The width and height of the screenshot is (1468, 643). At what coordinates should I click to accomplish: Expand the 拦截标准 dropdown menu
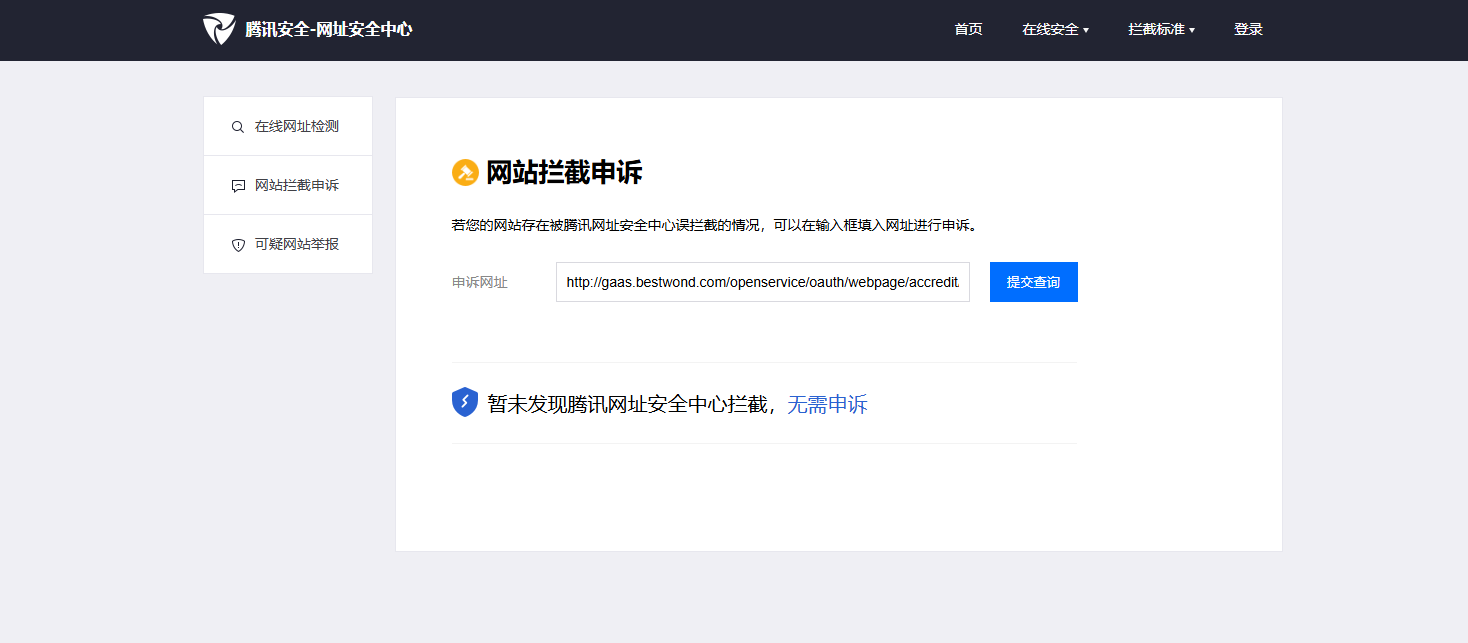coord(1161,30)
